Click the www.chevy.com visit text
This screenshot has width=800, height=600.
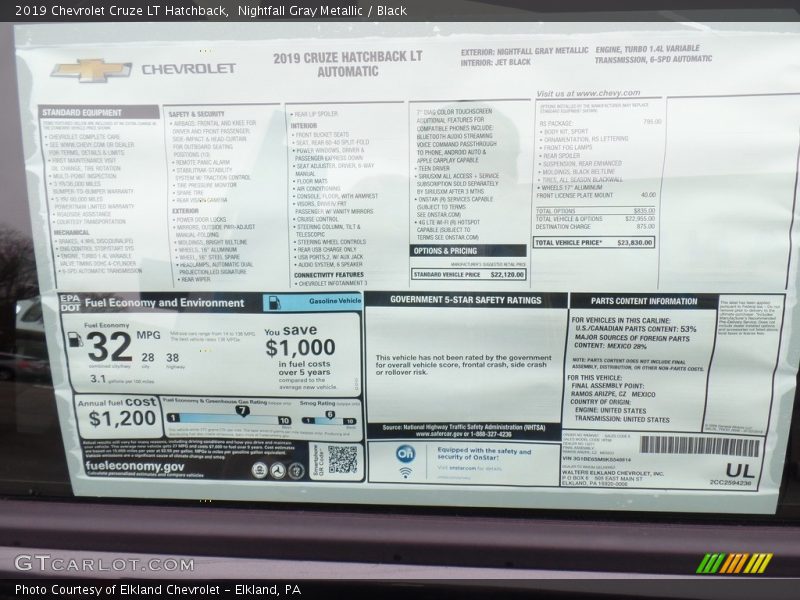[x=588, y=93]
